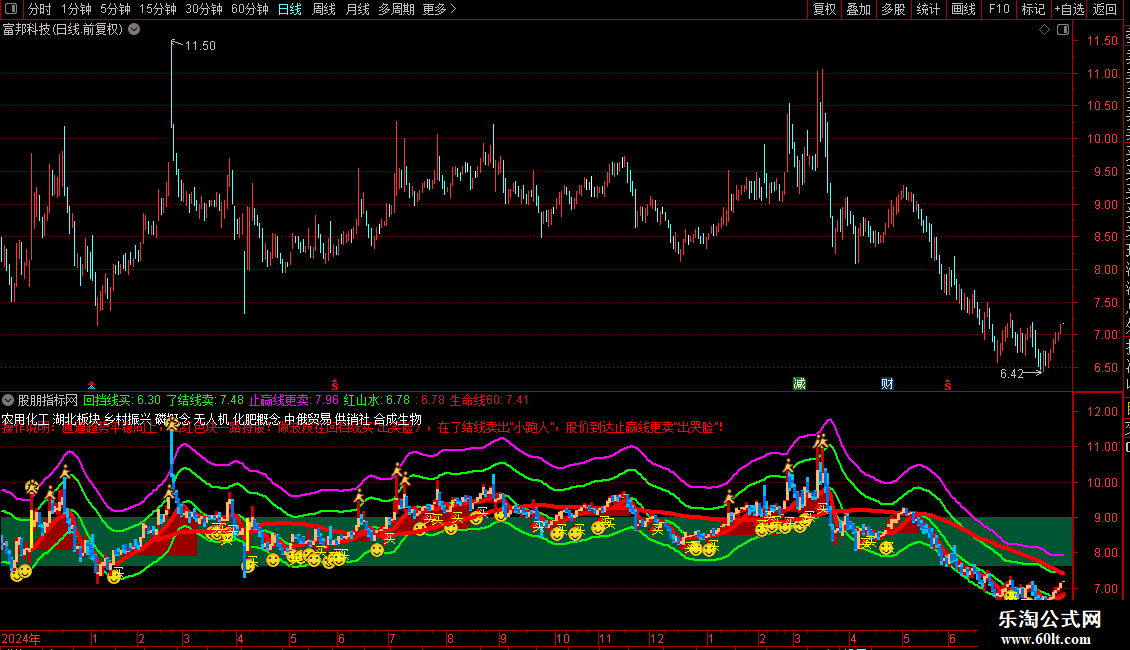Click the 化肥概念 concept label
The width and height of the screenshot is (1130, 650).
257,419
